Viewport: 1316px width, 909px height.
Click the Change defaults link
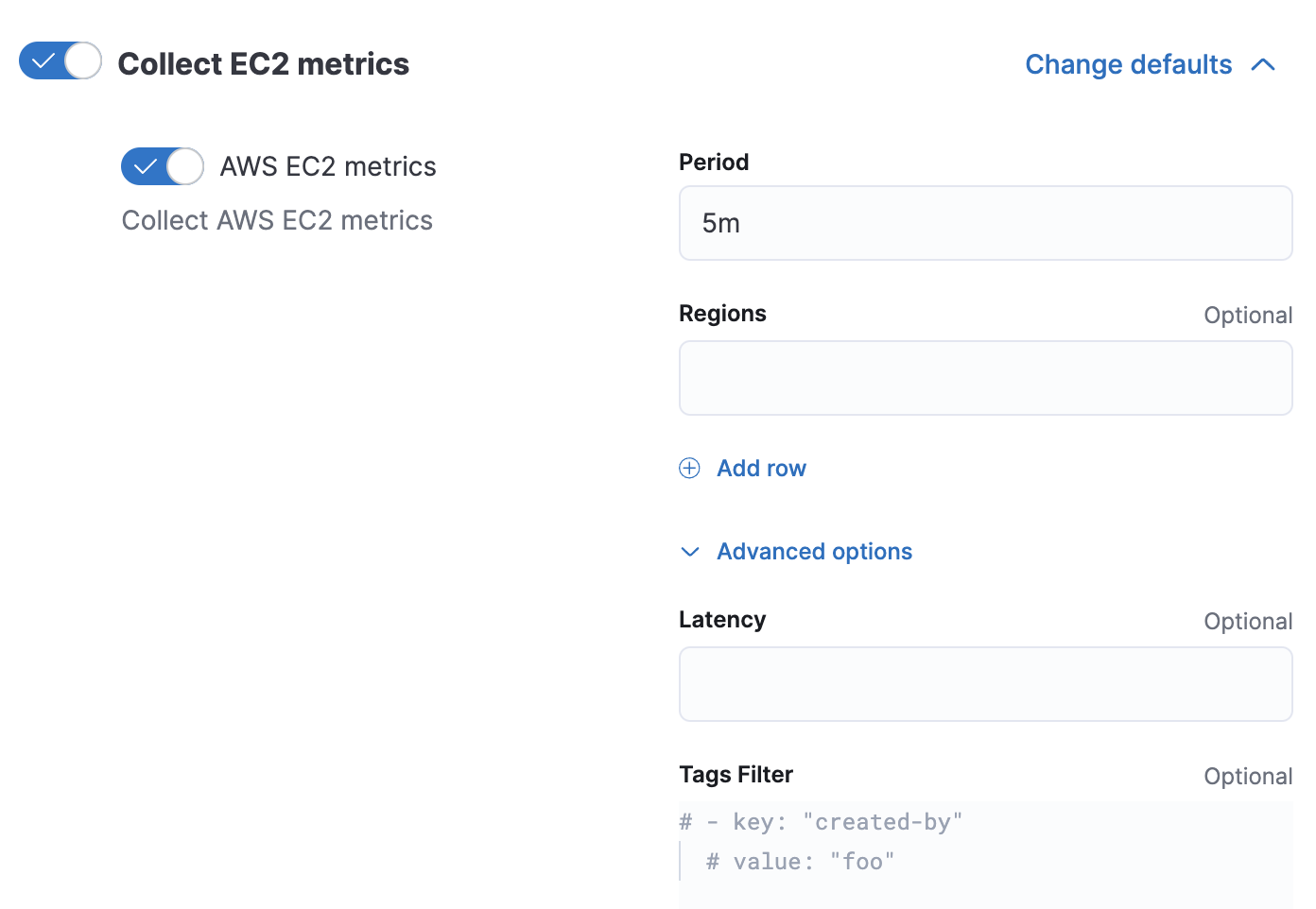coord(1128,64)
